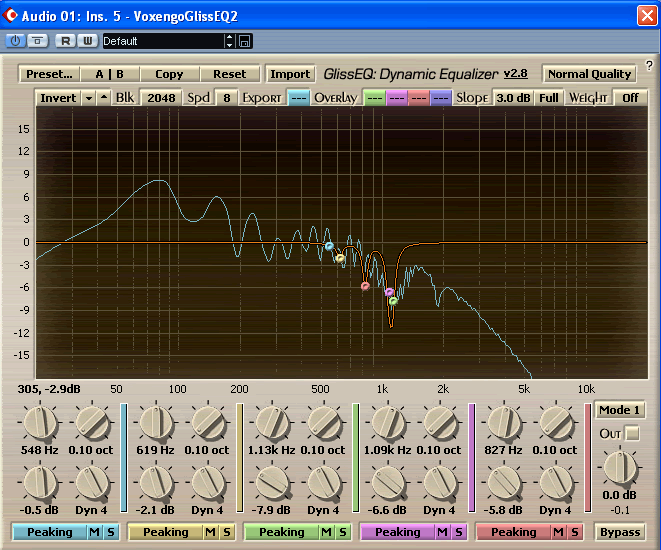The width and height of the screenshot is (661, 550).
Task: Select the purple band control point on curve
Action: (x=389, y=292)
